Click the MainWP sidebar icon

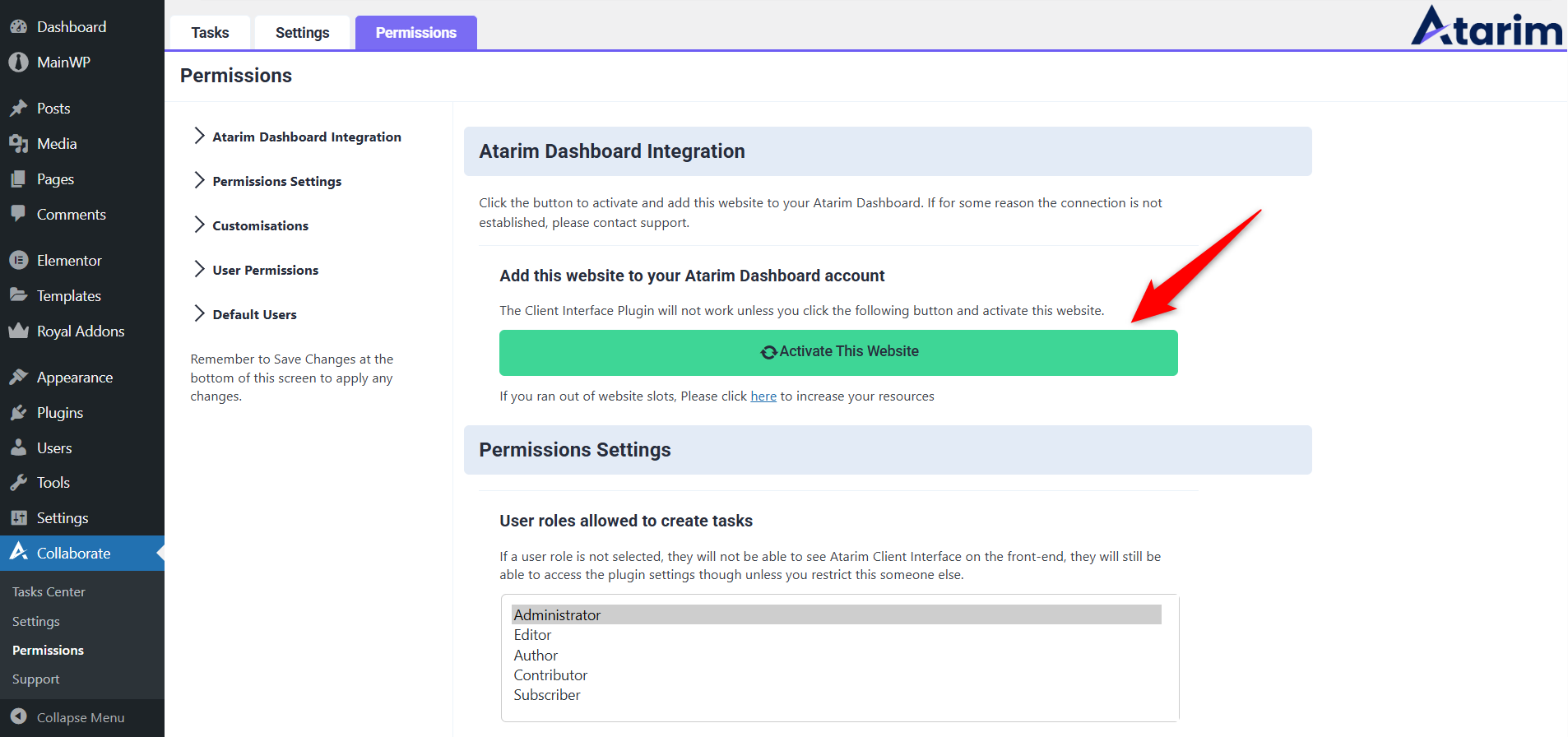click(18, 62)
